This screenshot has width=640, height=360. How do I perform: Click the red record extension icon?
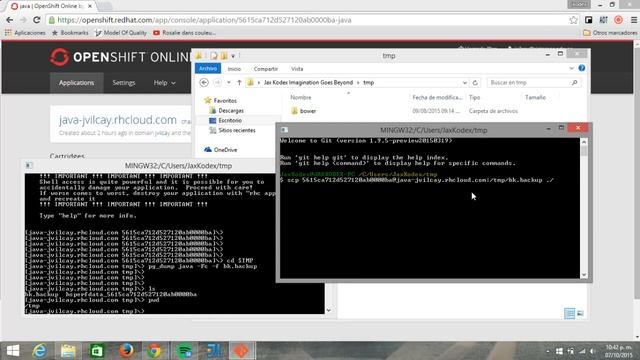618,20
